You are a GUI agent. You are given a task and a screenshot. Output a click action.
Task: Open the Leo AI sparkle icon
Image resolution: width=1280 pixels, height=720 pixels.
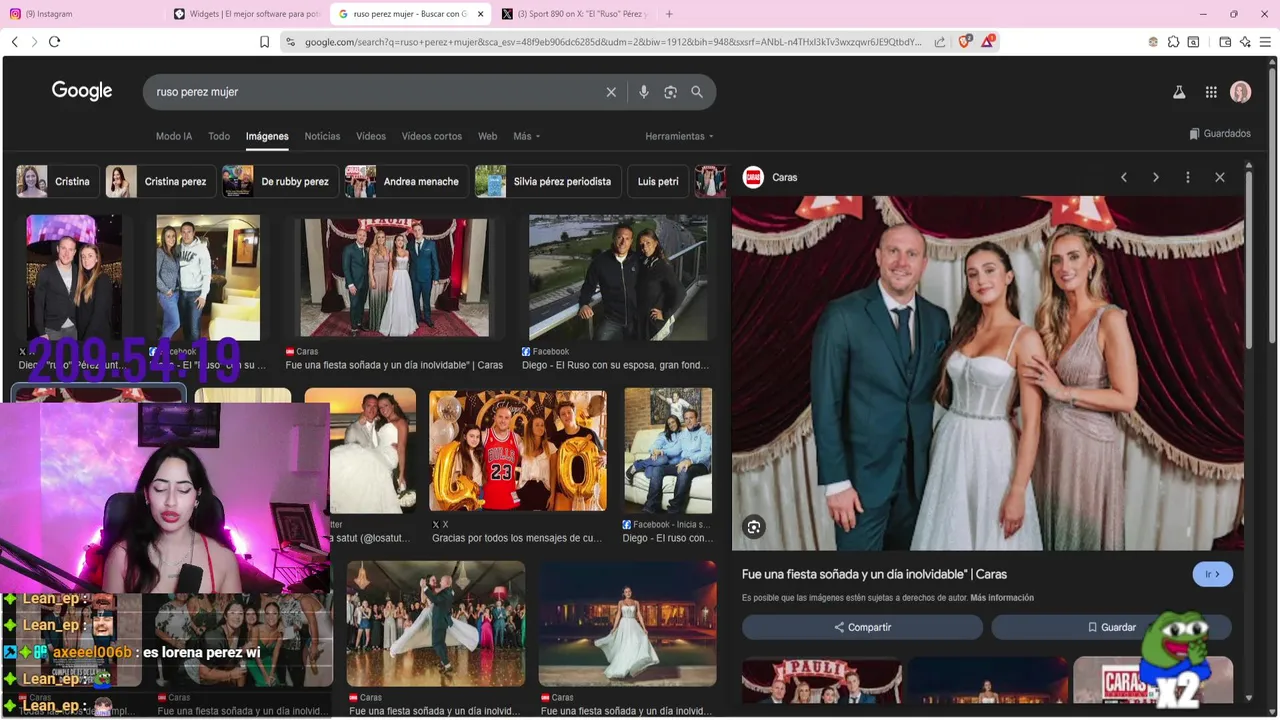pyautogui.click(x=1245, y=41)
